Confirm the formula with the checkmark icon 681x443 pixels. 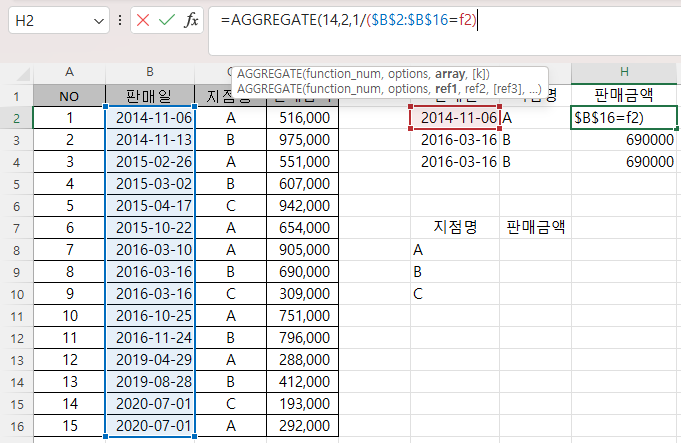pos(167,20)
